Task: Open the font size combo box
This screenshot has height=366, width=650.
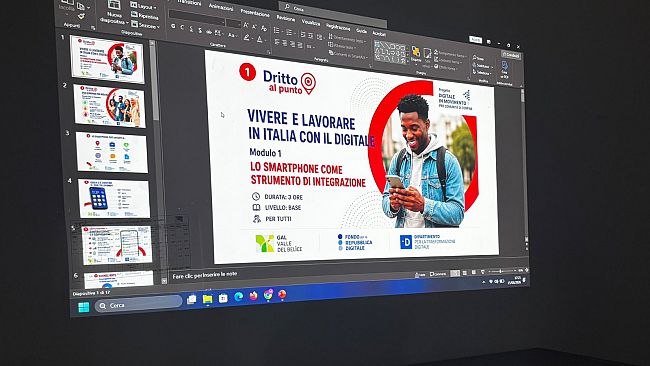Action: click(x=234, y=22)
